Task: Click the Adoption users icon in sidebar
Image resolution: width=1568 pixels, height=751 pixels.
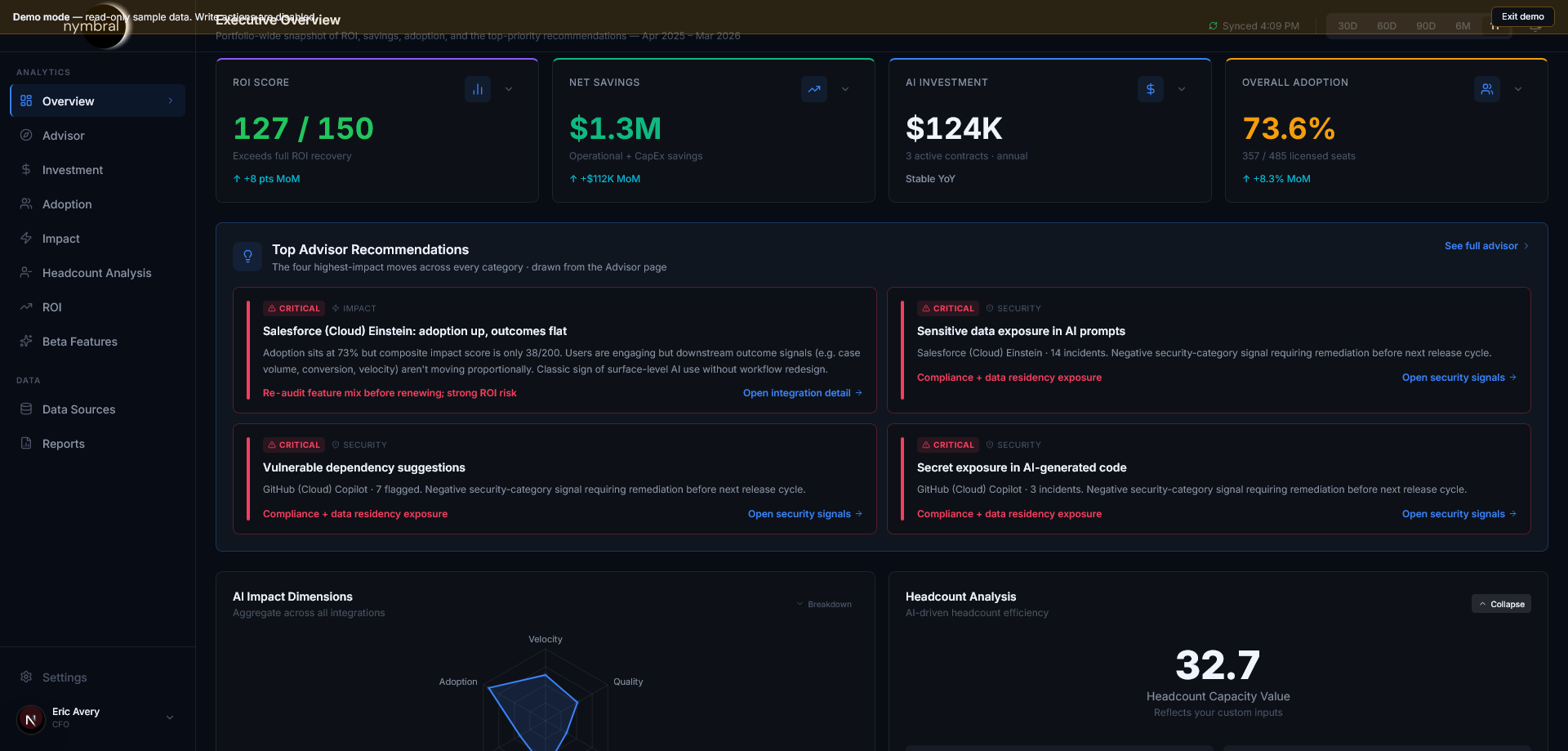Action: tap(26, 203)
